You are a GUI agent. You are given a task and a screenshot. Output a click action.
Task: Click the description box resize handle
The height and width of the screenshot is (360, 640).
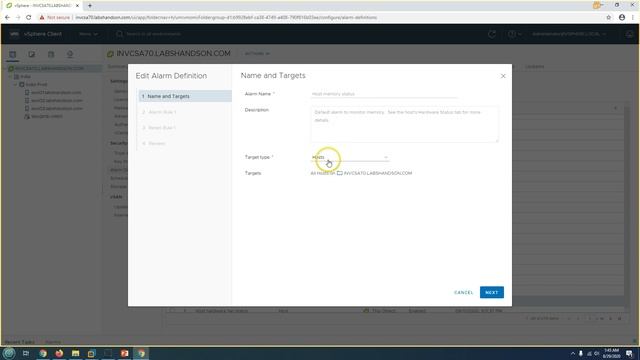coord(497,140)
